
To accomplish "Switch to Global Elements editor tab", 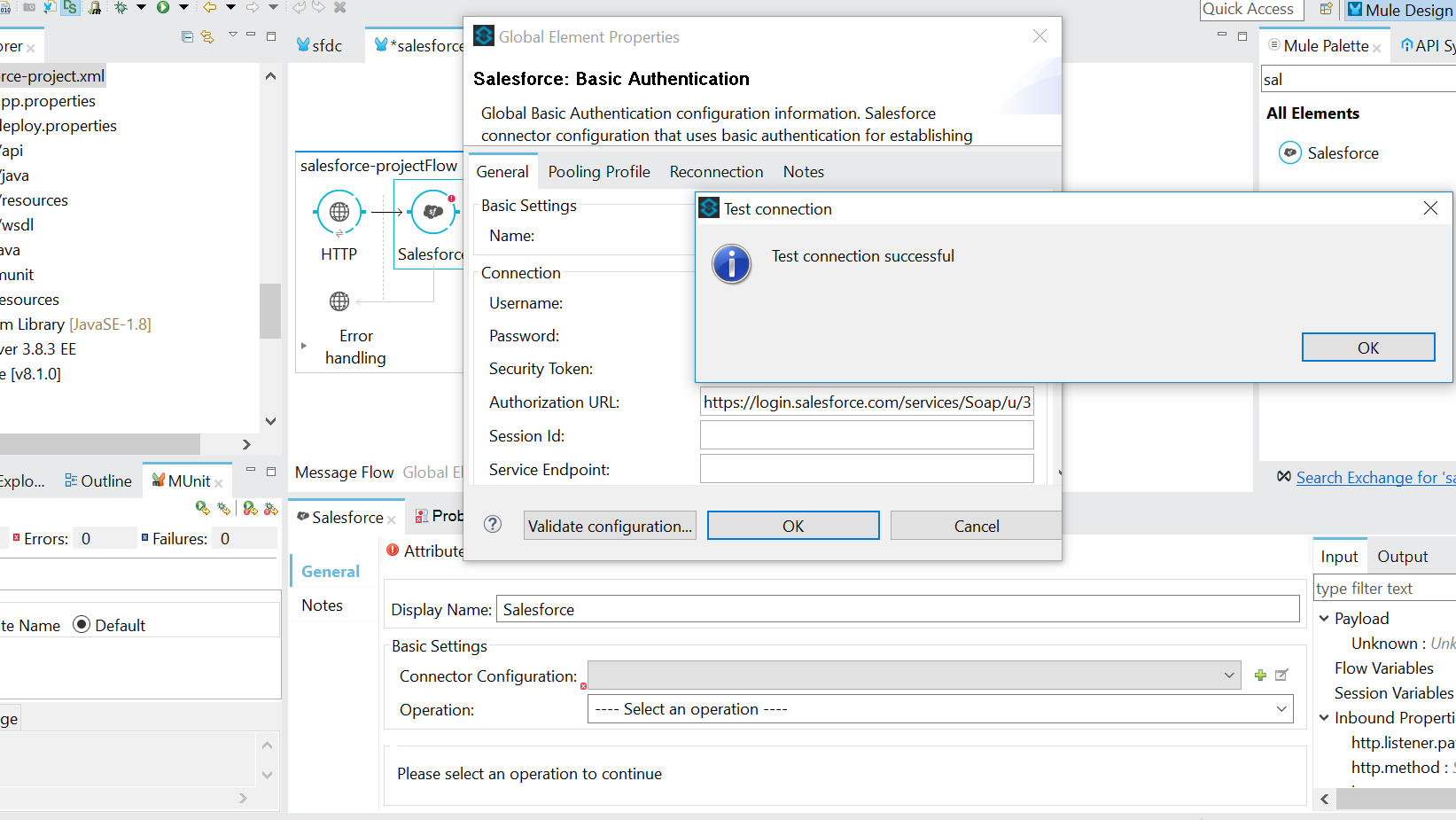I will 432,472.
